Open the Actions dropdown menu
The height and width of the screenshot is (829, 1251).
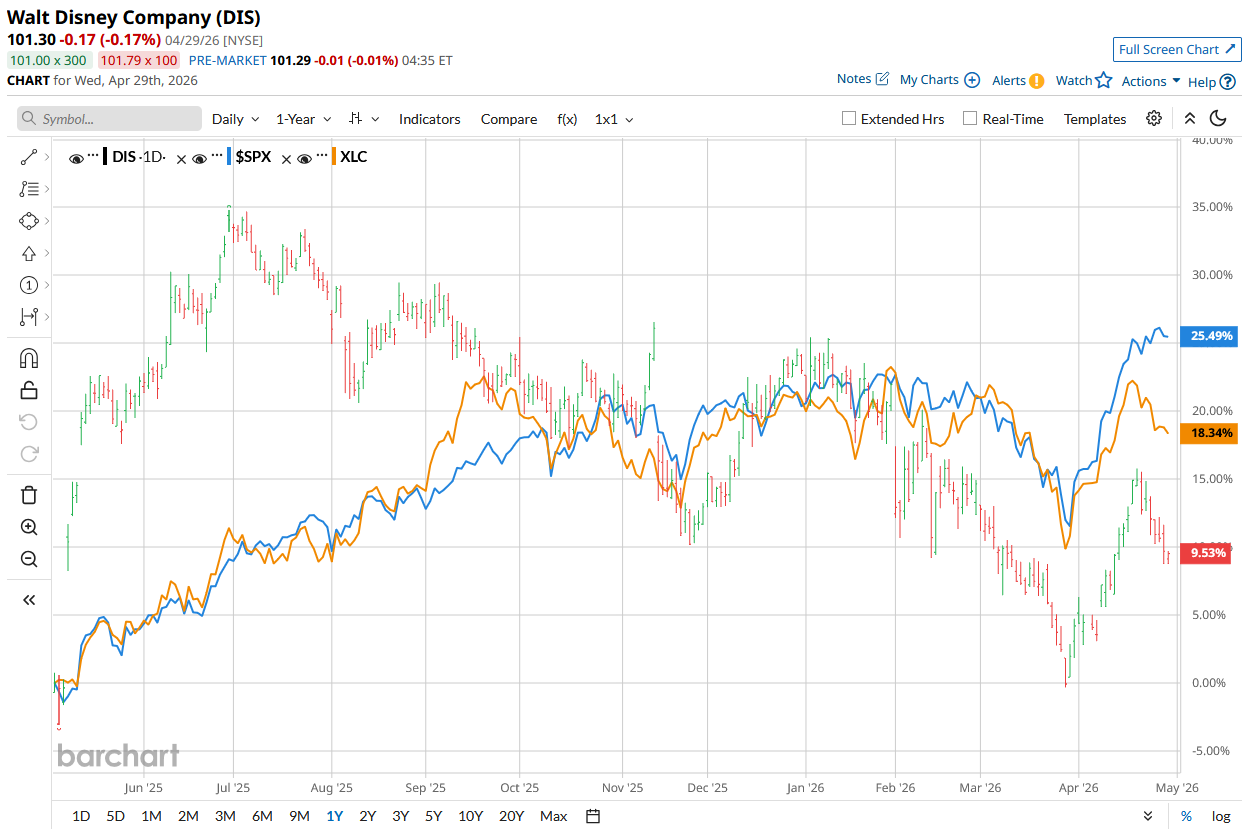(1150, 81)
